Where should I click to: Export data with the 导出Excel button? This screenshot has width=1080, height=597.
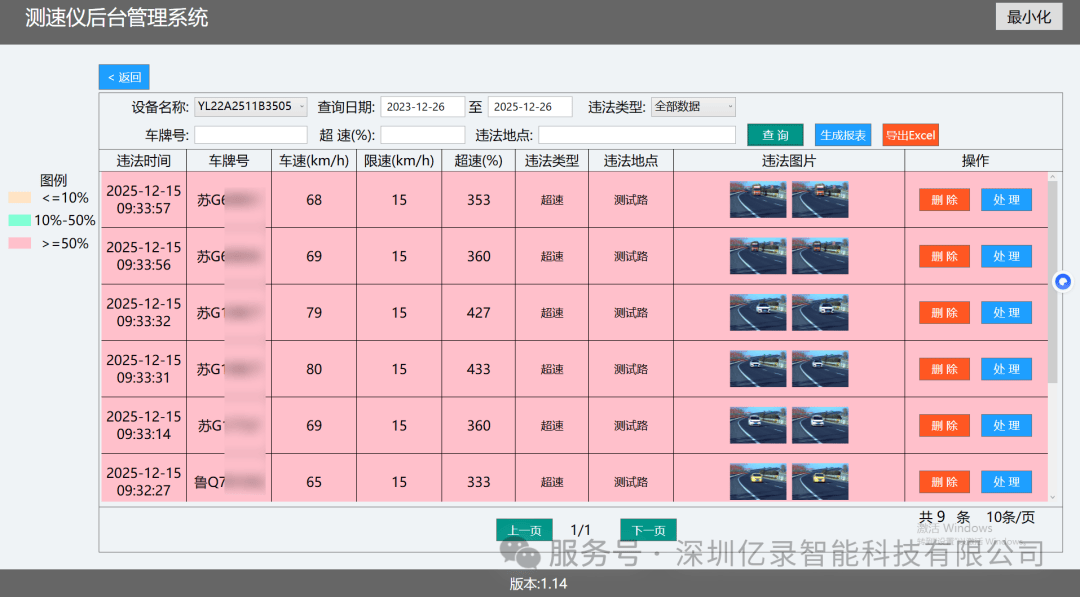[910, 135]
